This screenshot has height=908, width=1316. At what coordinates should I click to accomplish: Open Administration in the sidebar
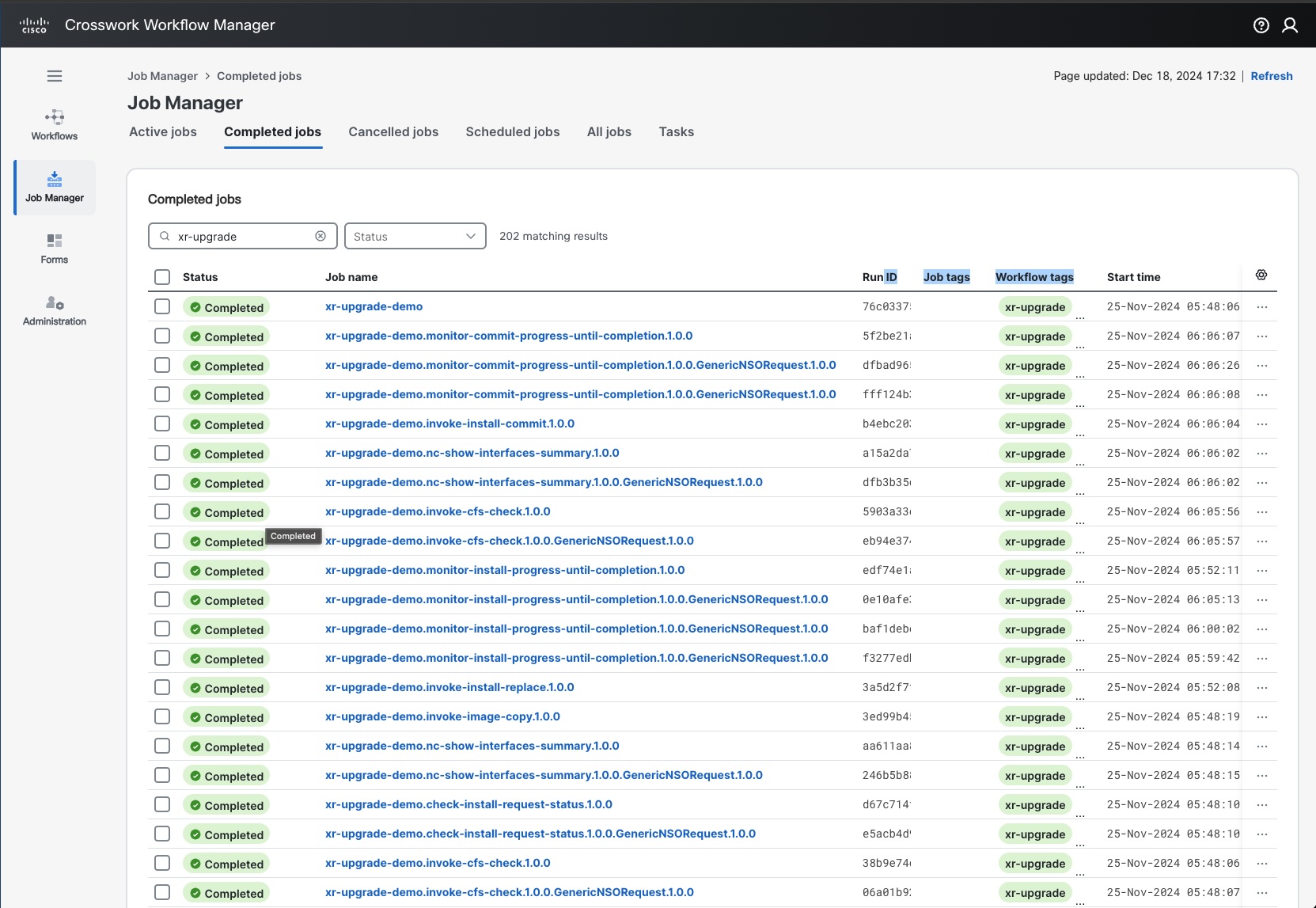(55, 310)
